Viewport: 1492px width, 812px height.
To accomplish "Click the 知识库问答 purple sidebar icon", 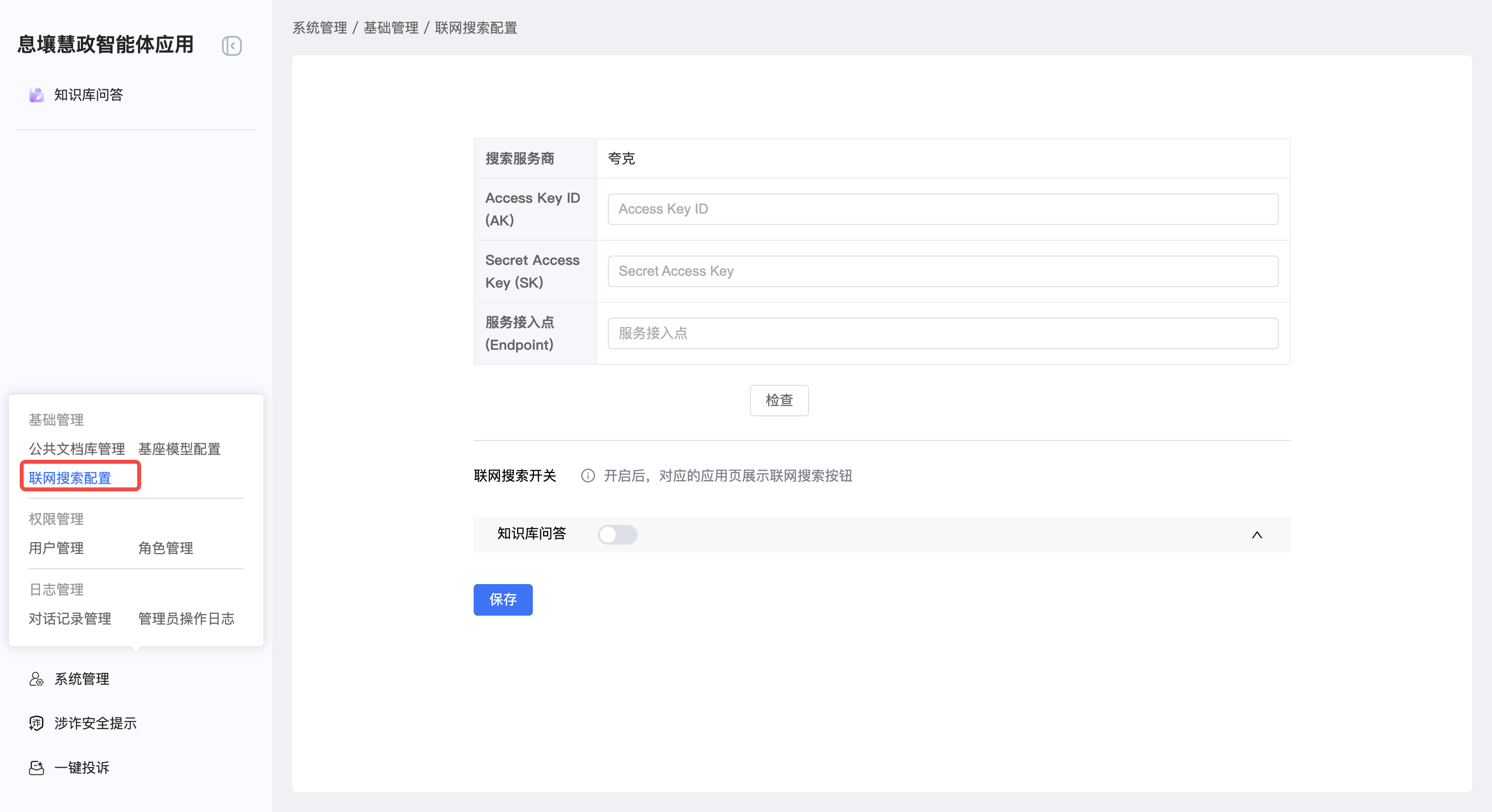I will point(37,95).
